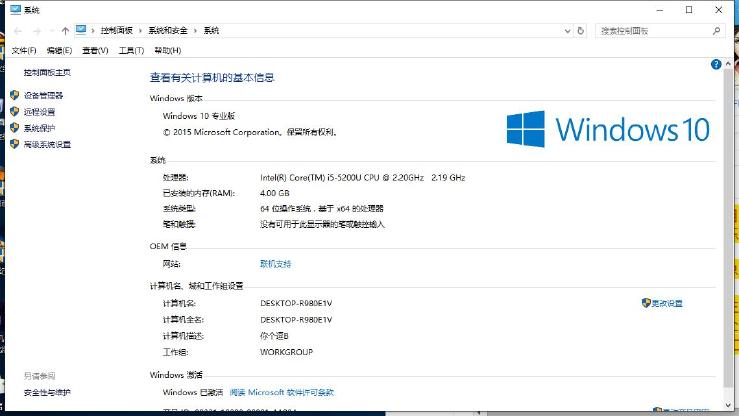Click the Windows 已激活 status text

(x=193, y=392)
